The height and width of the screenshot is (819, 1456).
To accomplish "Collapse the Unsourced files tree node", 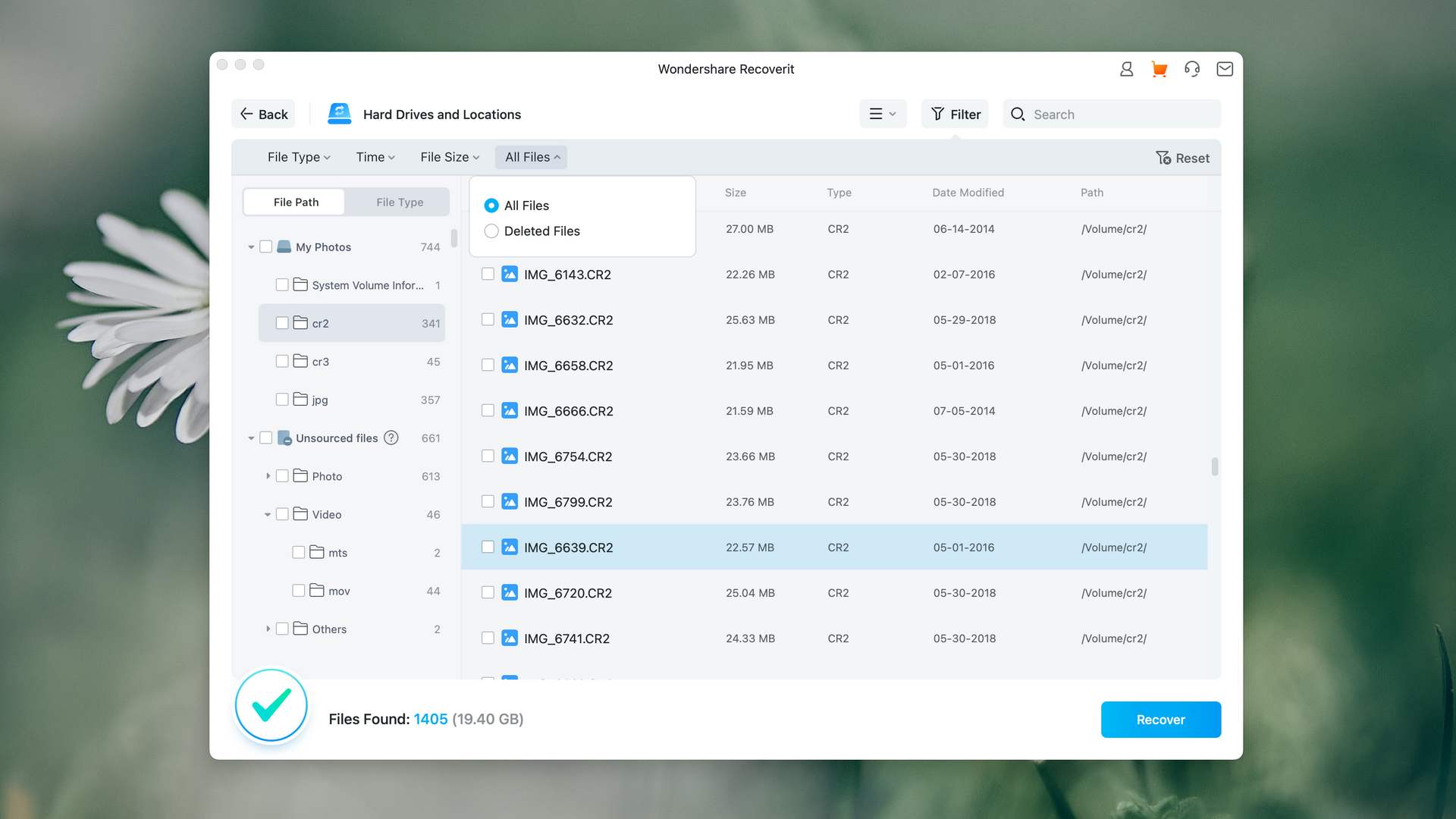I will [251, 438].
